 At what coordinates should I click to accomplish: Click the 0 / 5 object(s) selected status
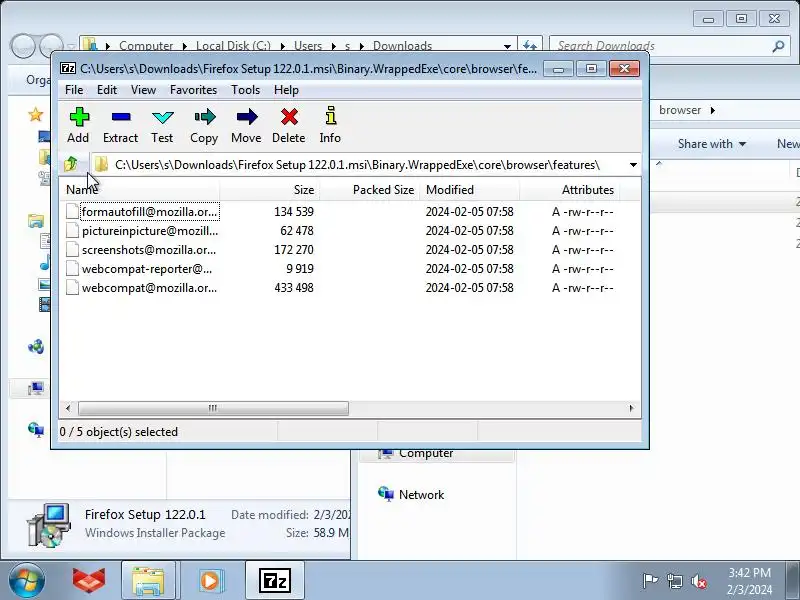(118, 432)
